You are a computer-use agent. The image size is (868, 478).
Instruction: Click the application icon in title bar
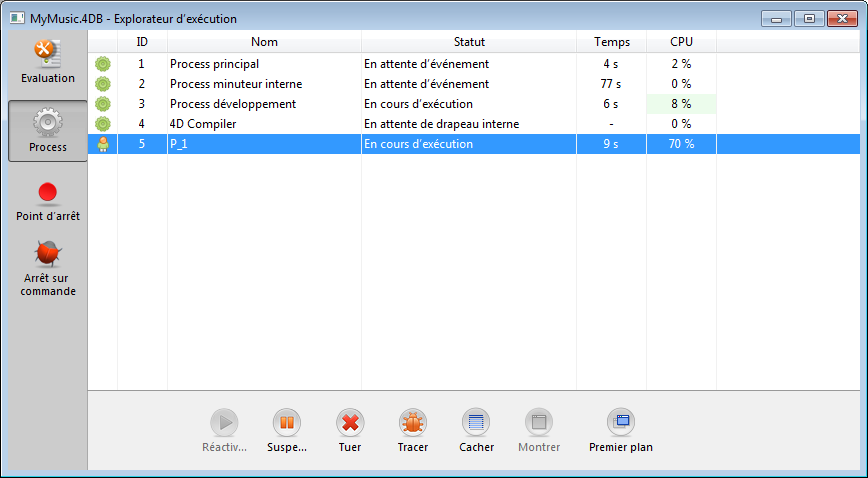click(x=17, y=18)
